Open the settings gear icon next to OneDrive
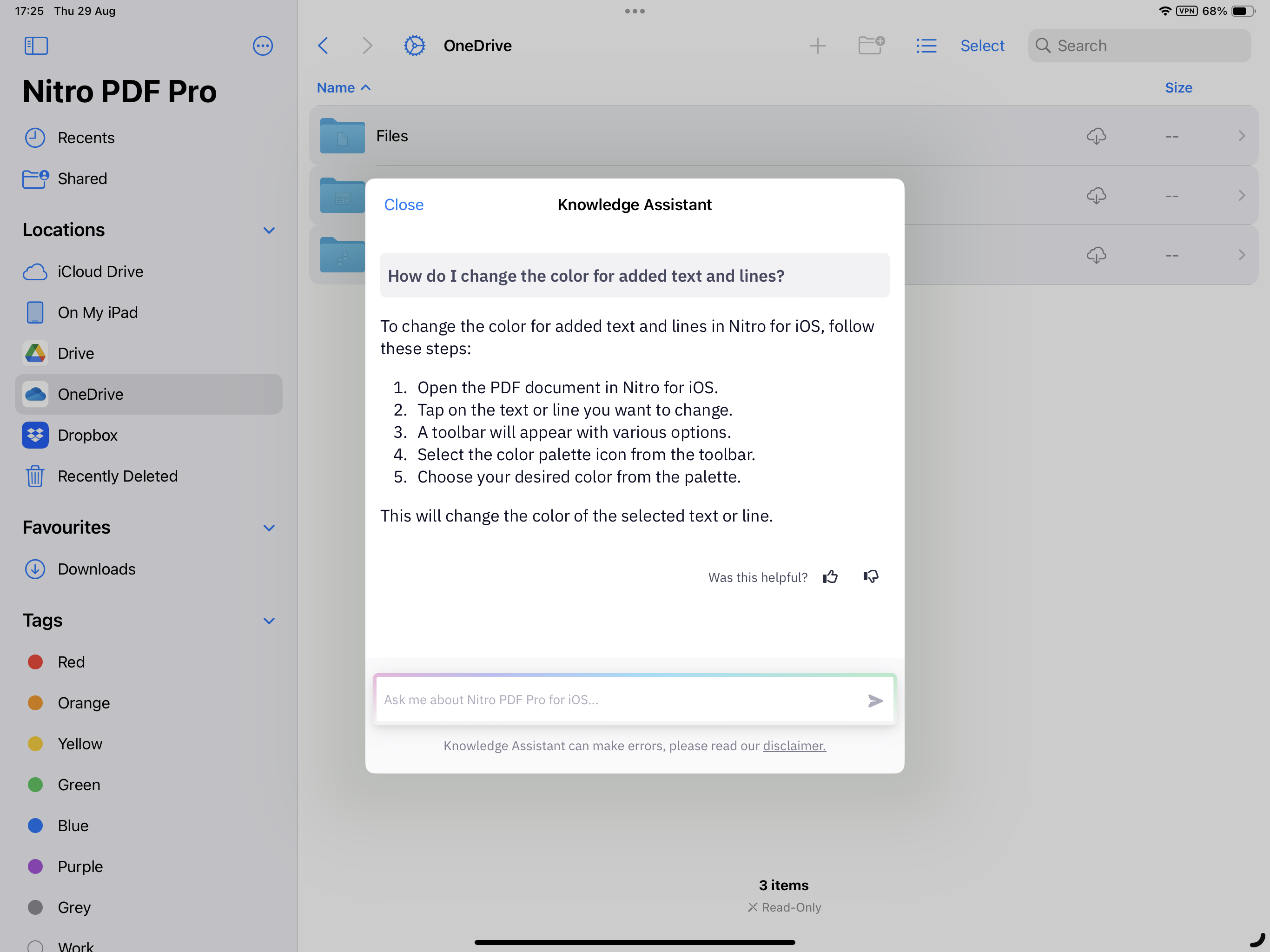The height and width of the screenshot is (952, 1270). point(414,46)
